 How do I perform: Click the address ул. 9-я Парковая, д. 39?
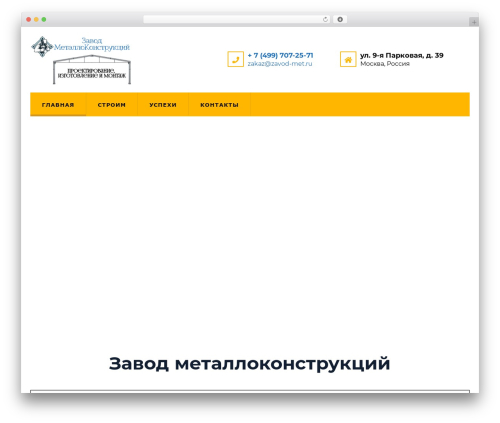click(402, 55)
